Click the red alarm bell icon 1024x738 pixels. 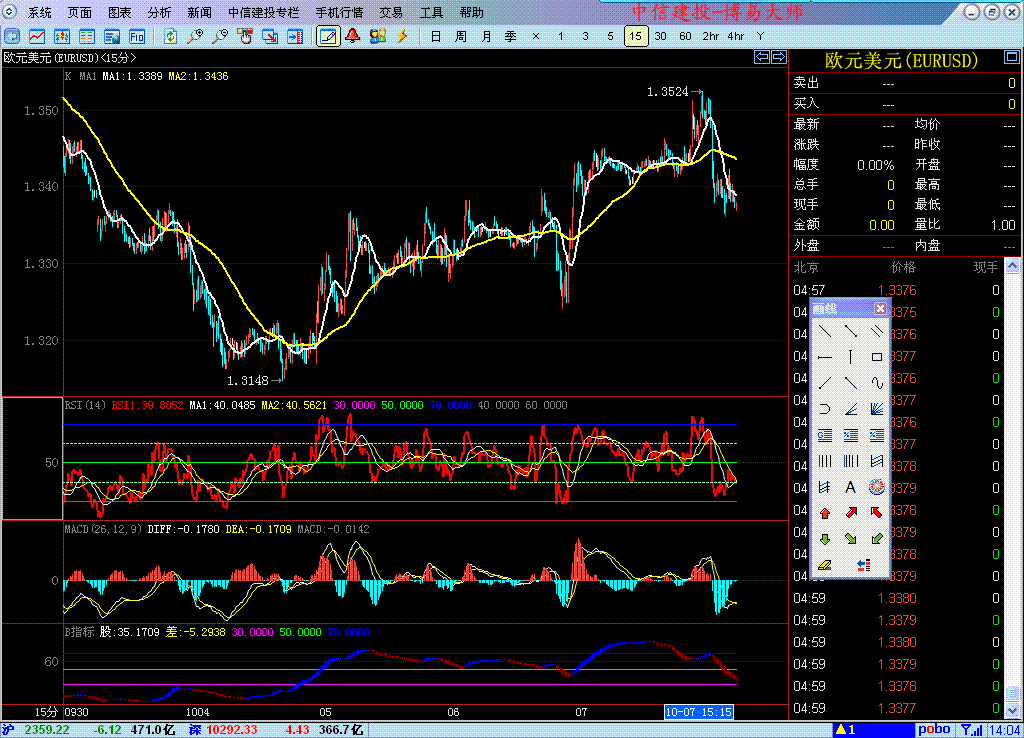point(352,36)
